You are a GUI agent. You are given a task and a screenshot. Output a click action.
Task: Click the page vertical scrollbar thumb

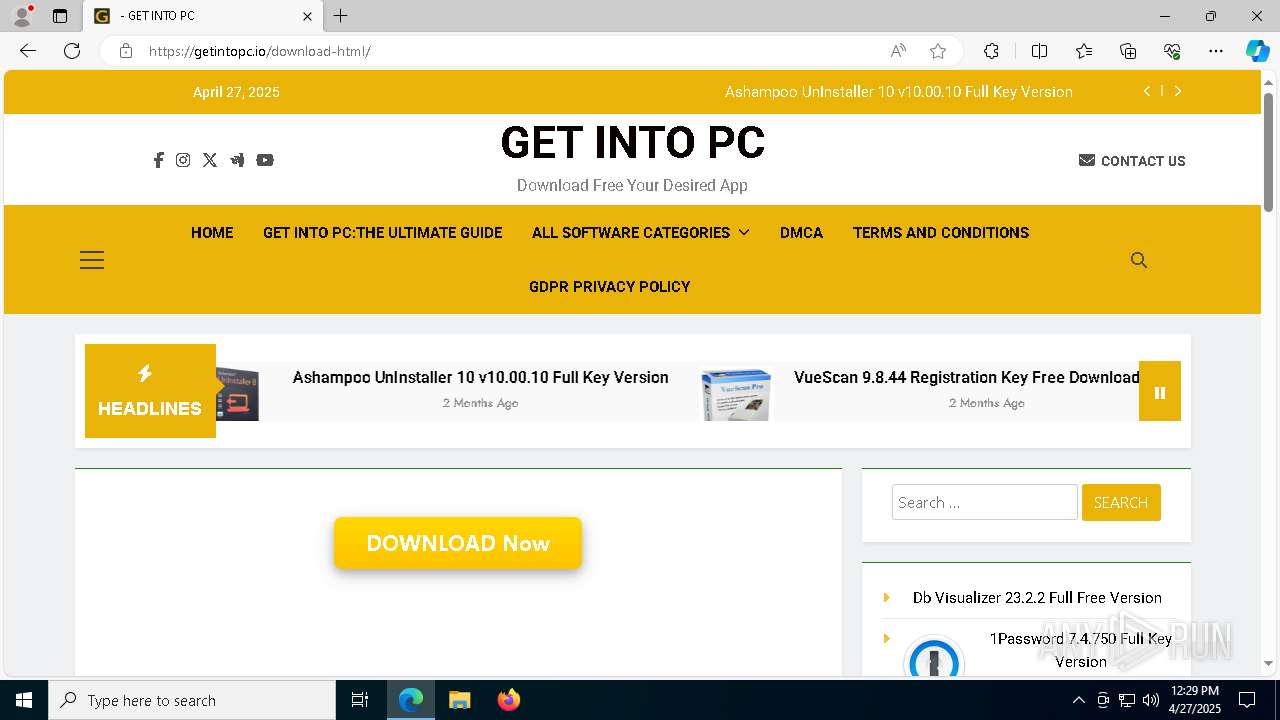[x=1268, y=152]
